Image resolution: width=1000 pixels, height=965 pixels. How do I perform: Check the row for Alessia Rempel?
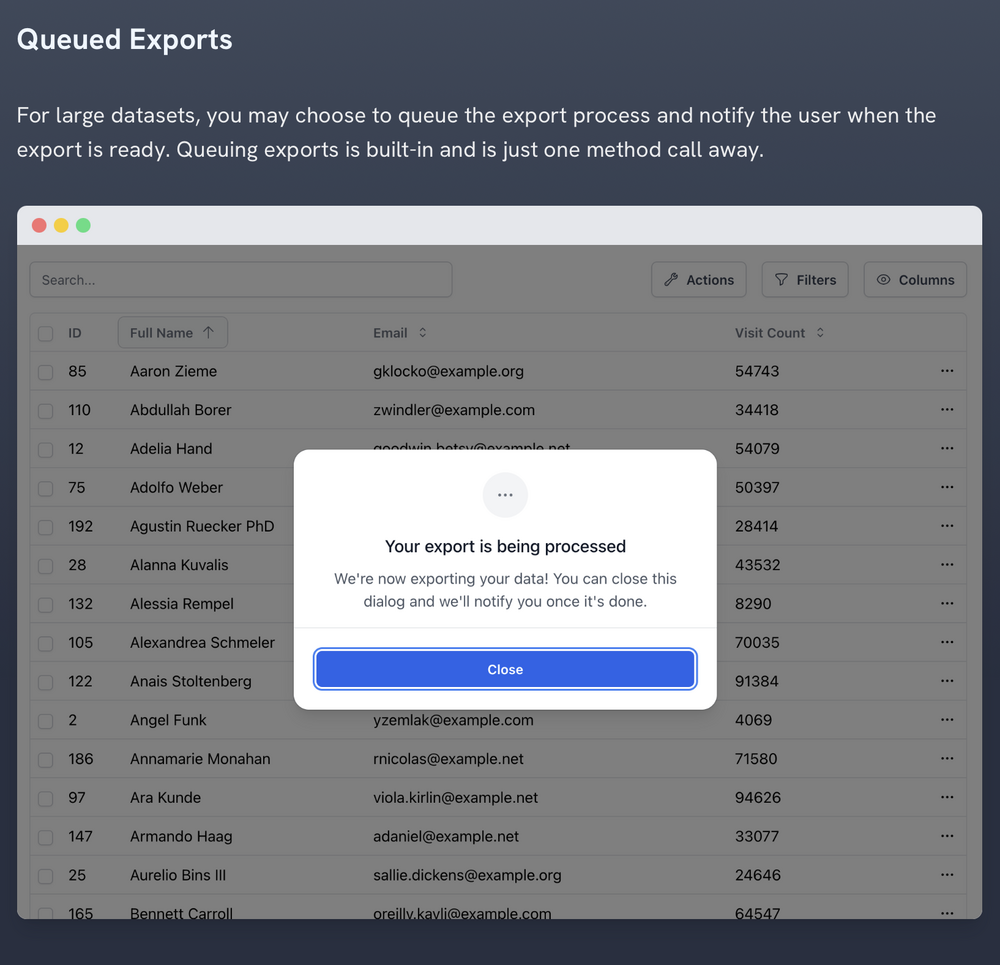point(45,605)
